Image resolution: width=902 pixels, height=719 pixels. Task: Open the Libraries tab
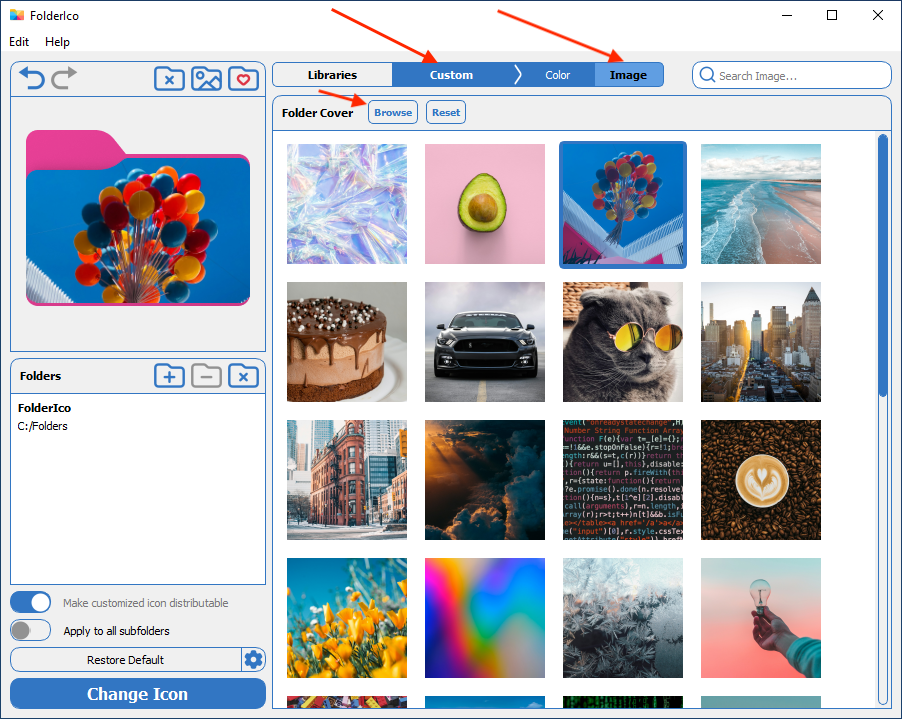click(332, 74)
